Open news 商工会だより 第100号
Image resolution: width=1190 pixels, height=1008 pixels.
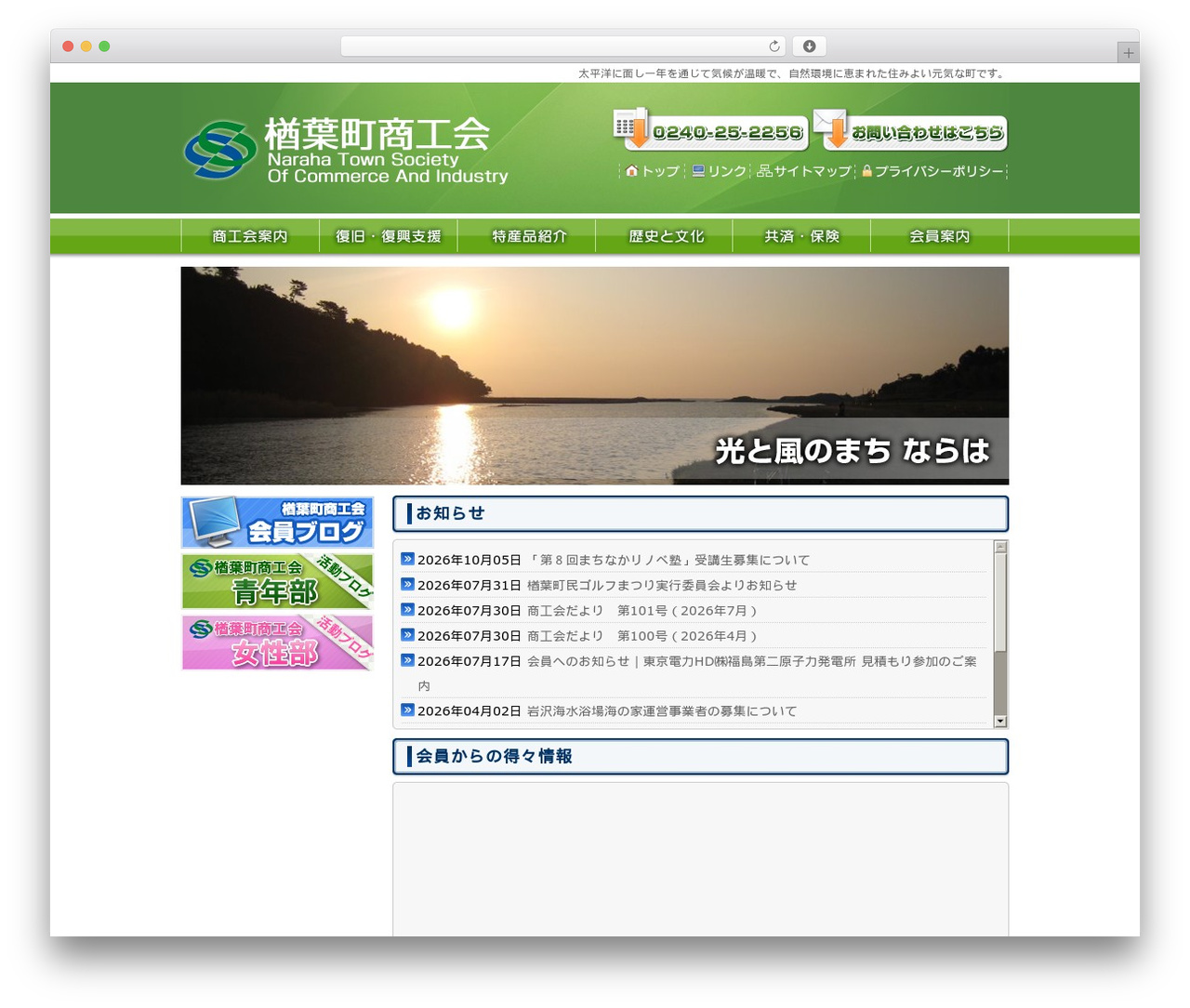coord(642,636)
